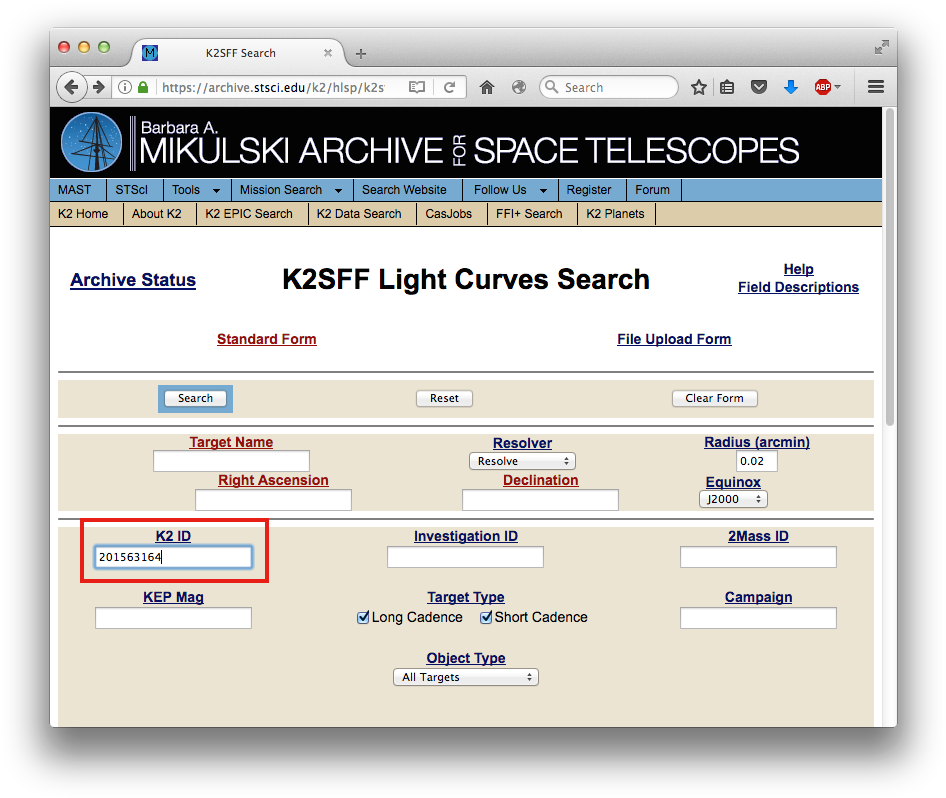Bookmark the page with the star icon
This screenshot has height=798, width=946.
(x=698, y=87)
